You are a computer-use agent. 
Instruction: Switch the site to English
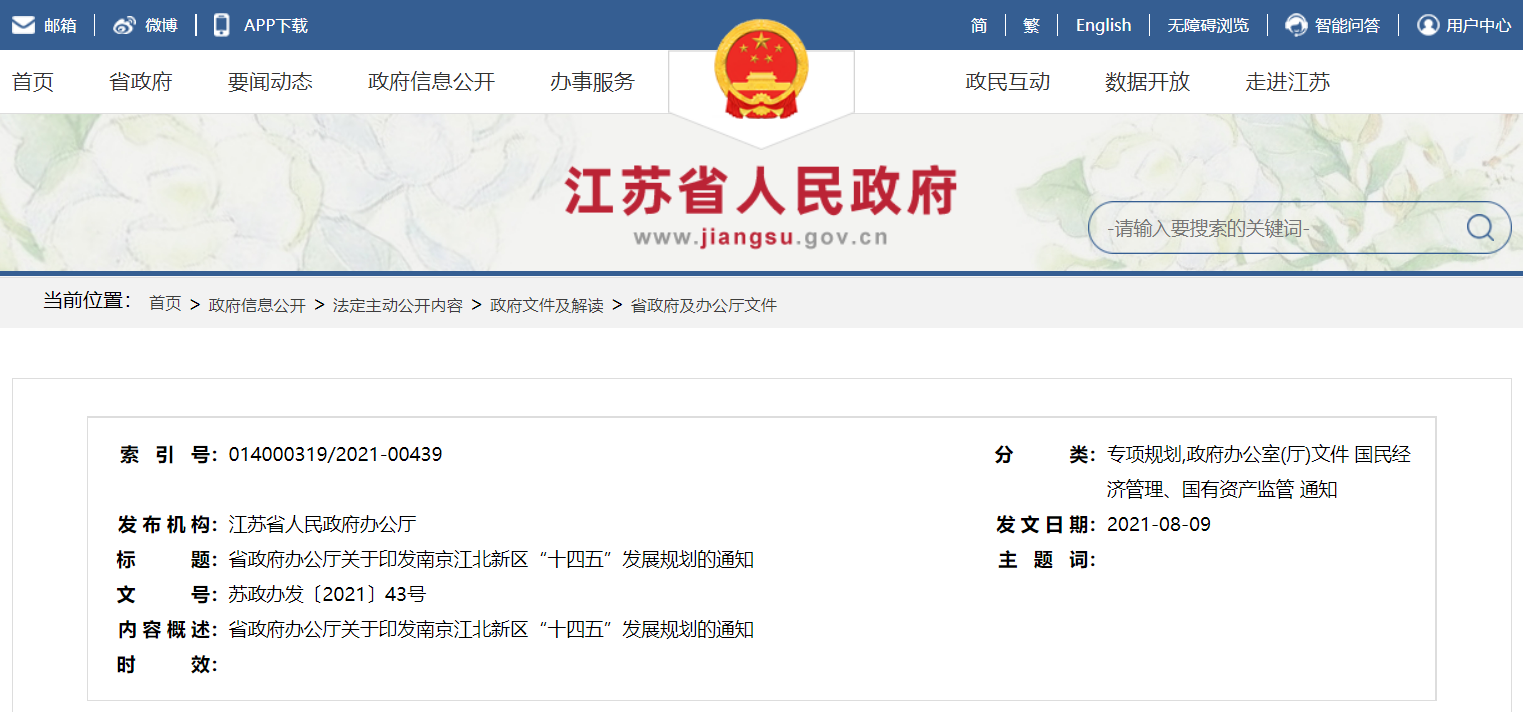(1103, 25)
